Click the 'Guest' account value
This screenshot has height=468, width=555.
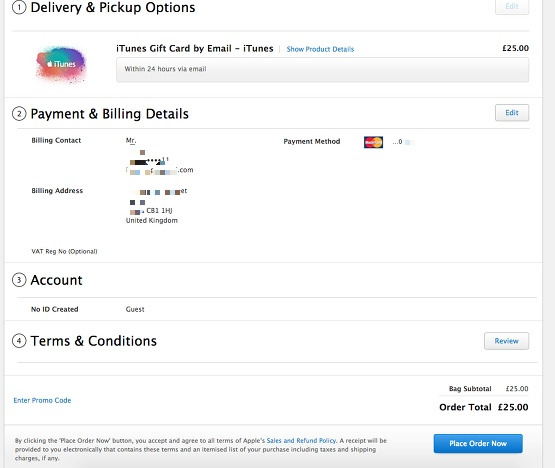[x=135, y=309]
